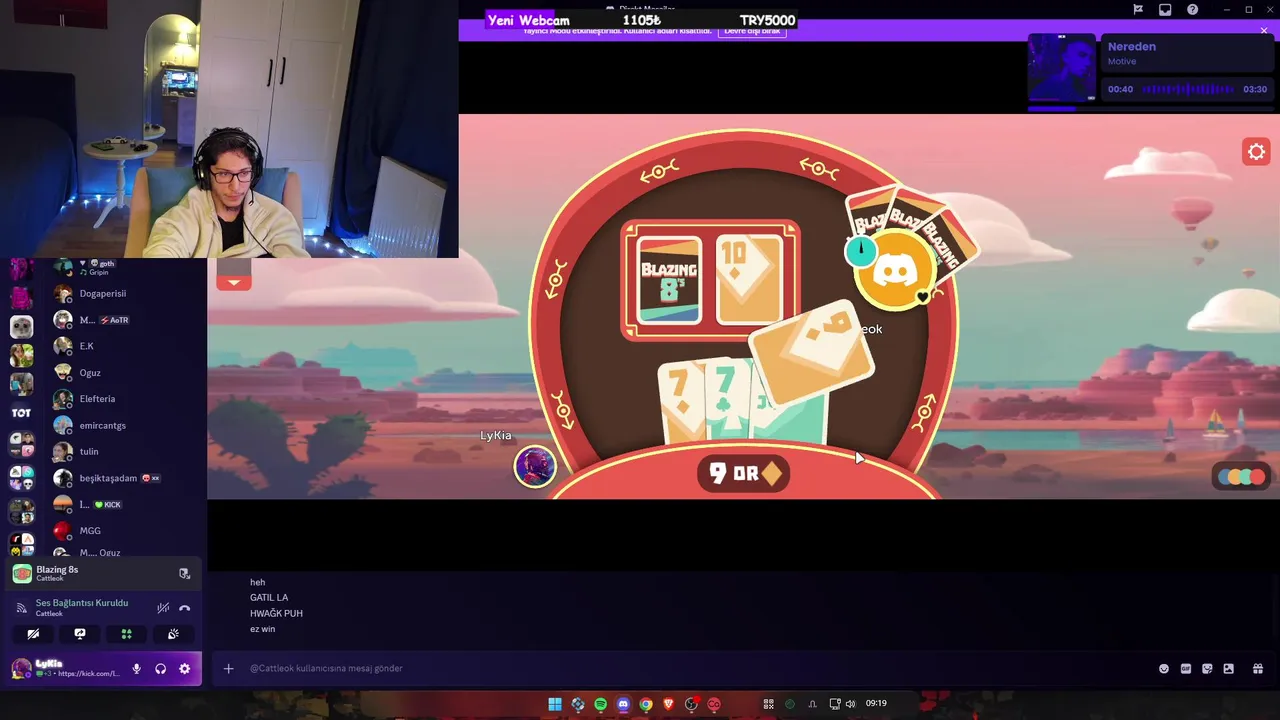The height and width of the screenshot is (720, 1280).
Task: Select the TOT server icon
Action: coord(21,413)
